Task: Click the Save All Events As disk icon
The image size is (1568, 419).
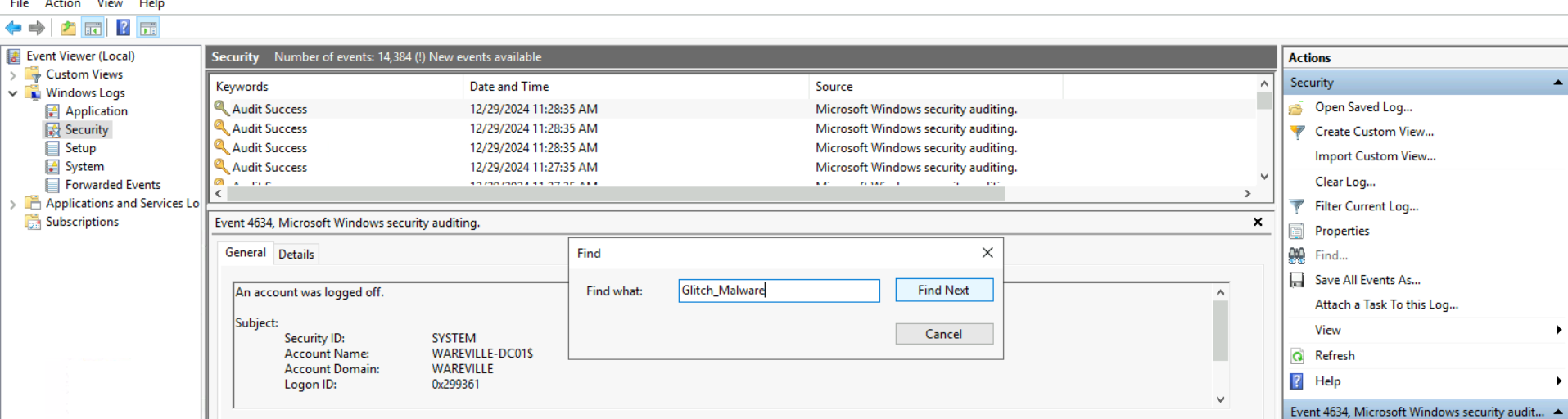Action: pyautogui.click(x=1297, y=280)
